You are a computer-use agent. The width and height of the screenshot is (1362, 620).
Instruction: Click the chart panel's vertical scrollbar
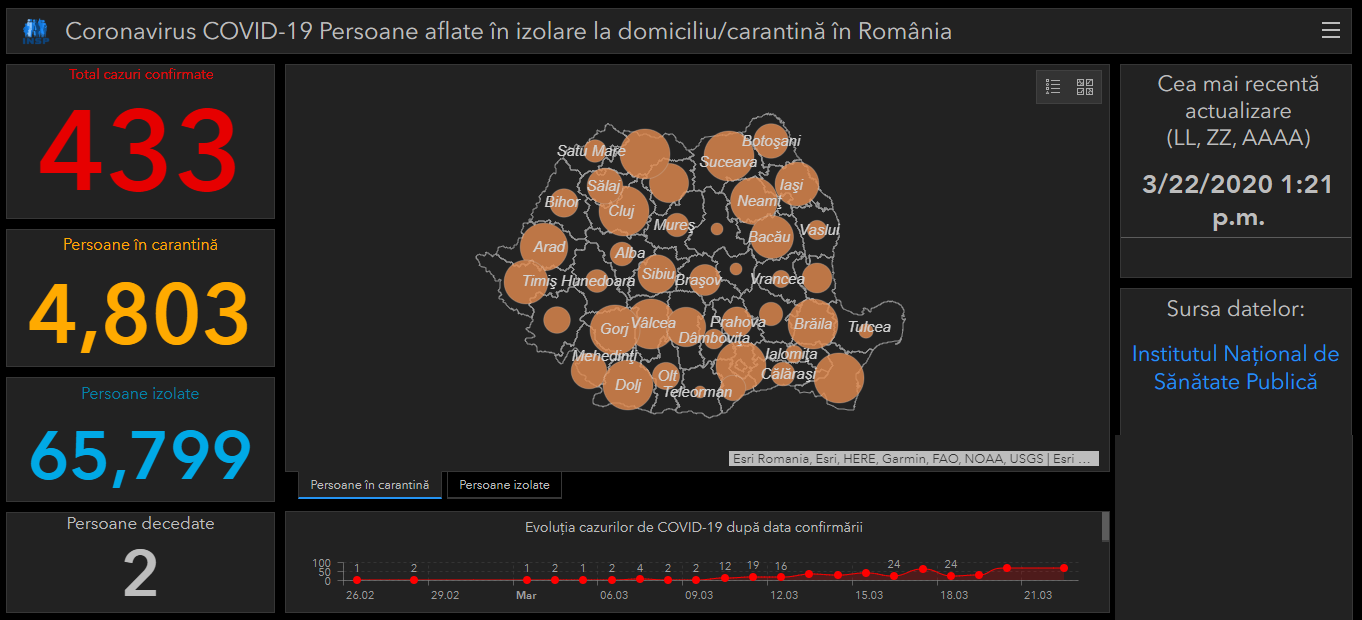coord(1105,526)
